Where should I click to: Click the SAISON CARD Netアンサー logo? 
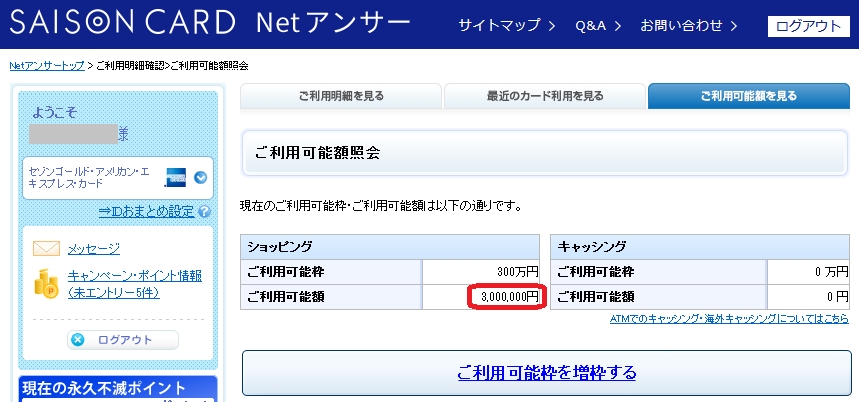click(210, 23)
